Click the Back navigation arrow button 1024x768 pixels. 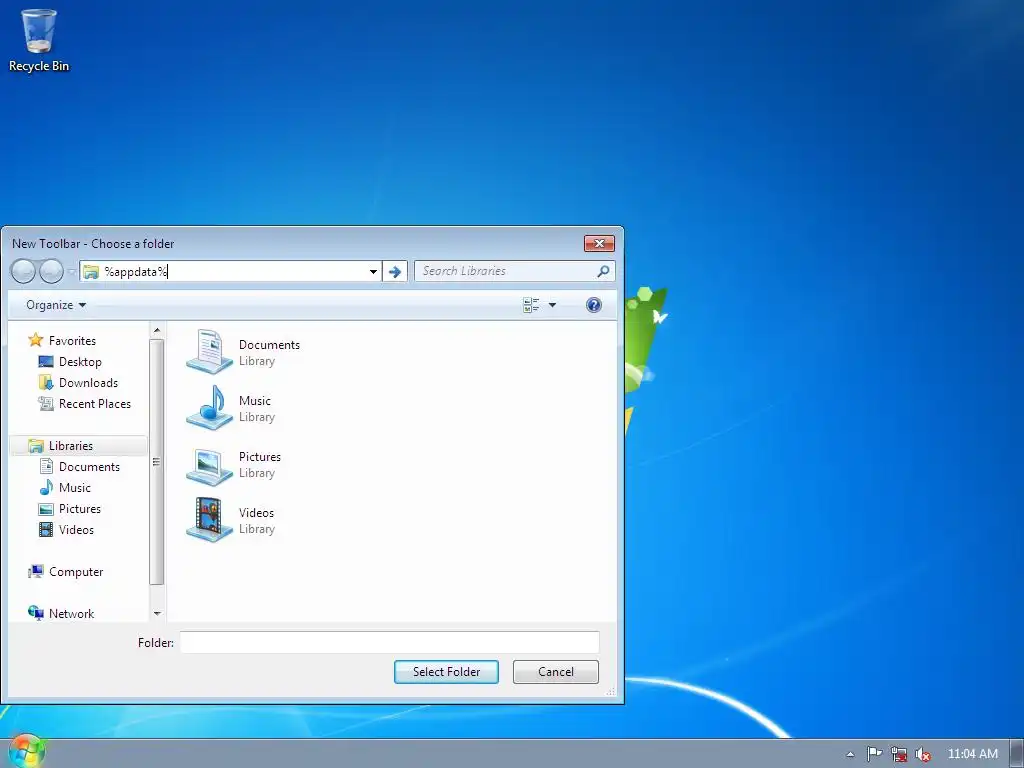click(24, 271)
